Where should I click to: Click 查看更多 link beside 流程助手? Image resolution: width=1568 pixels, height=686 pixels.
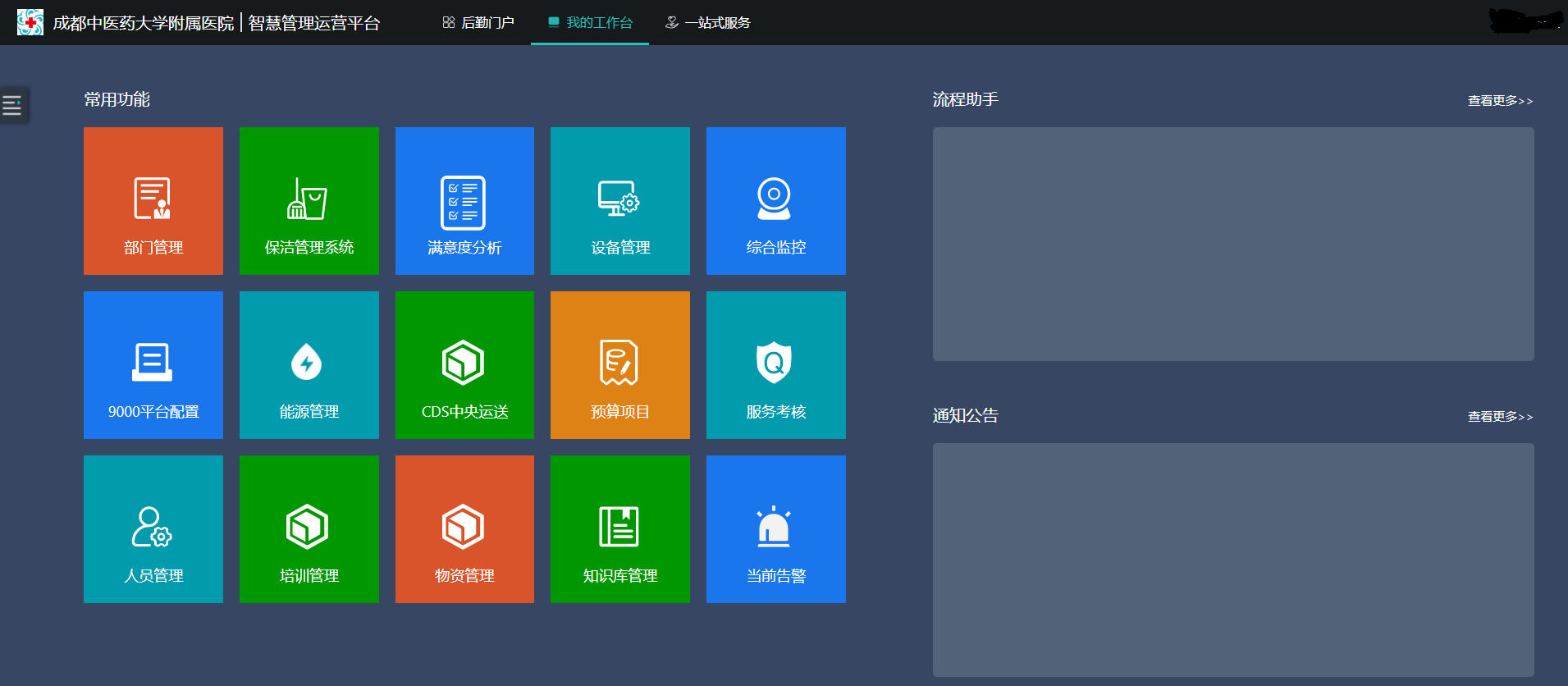[1500, 101]
